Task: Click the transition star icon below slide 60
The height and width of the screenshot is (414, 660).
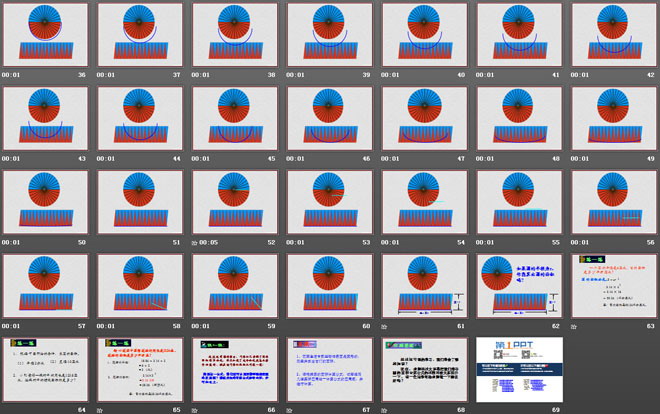Action: tap(291, 326)
